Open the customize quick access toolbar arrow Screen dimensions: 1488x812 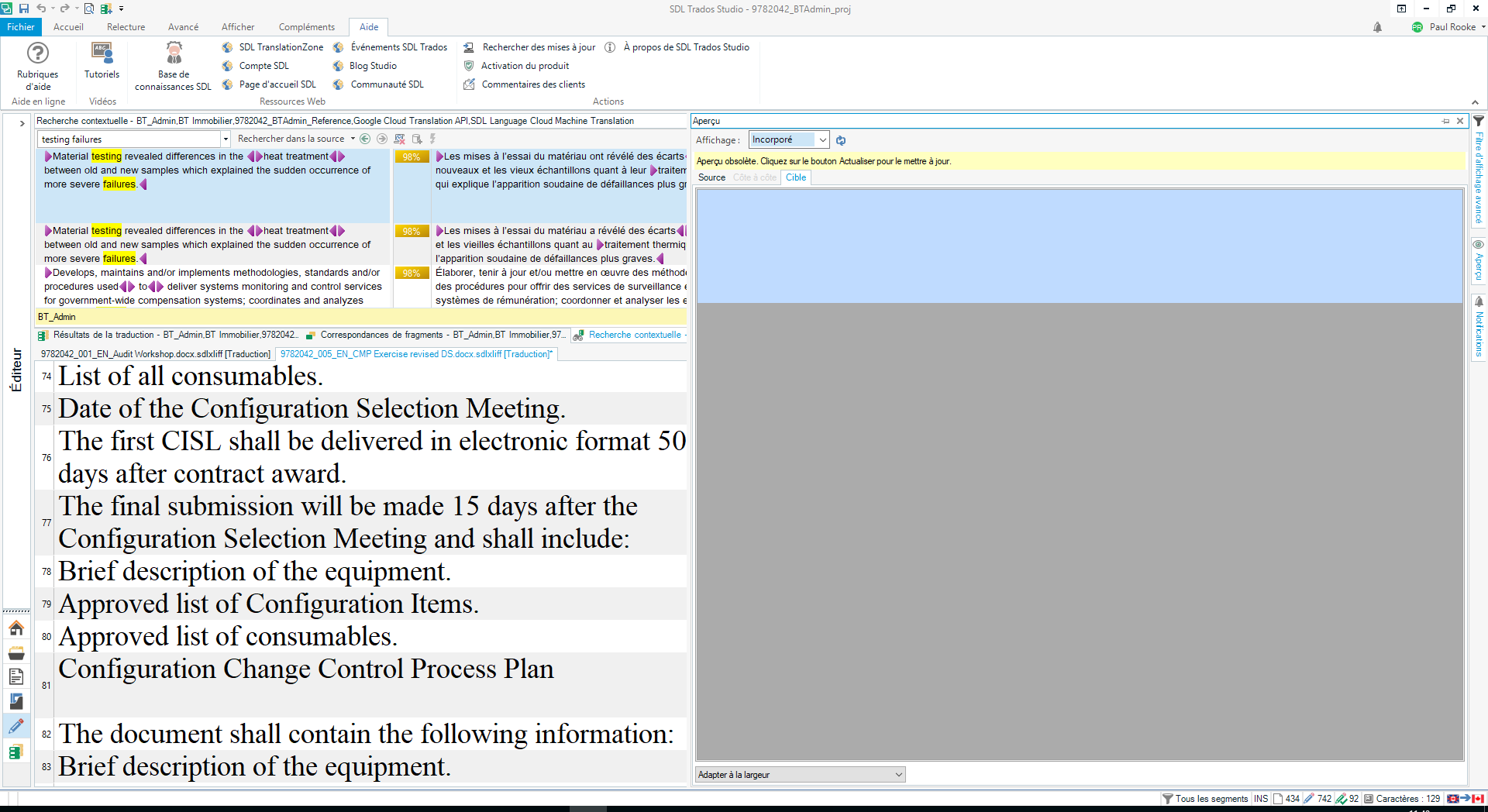122,9
